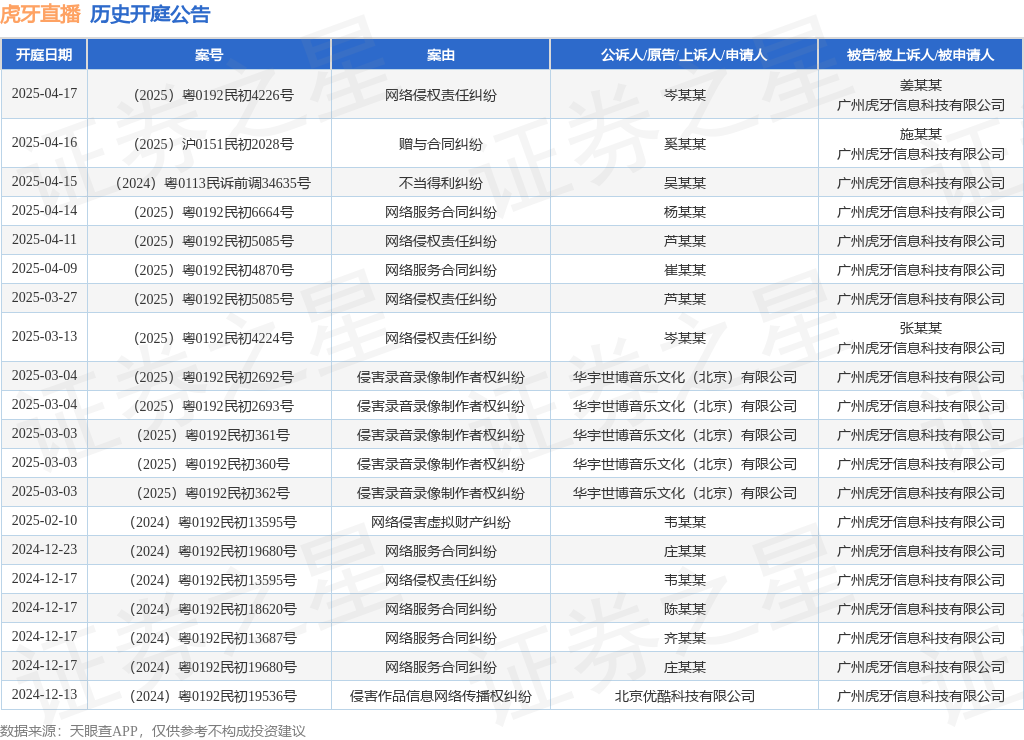Click plaintiff 北京优酷科技有限公司
Screen dimensions: 1024x740
pyautogui.click(x=684, y=696)
